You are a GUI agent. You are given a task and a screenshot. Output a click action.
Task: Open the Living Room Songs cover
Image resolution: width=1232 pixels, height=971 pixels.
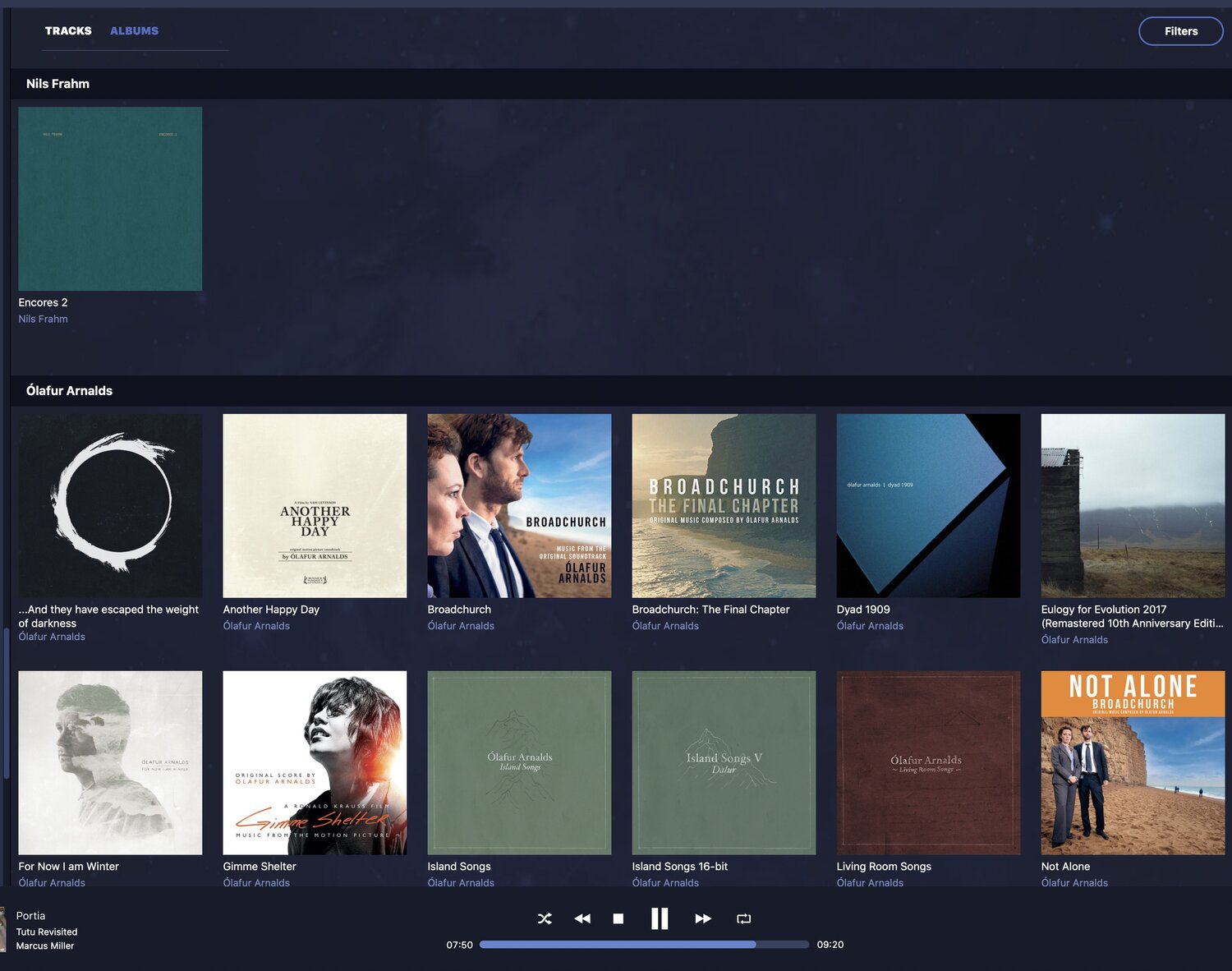coord(928,763)
